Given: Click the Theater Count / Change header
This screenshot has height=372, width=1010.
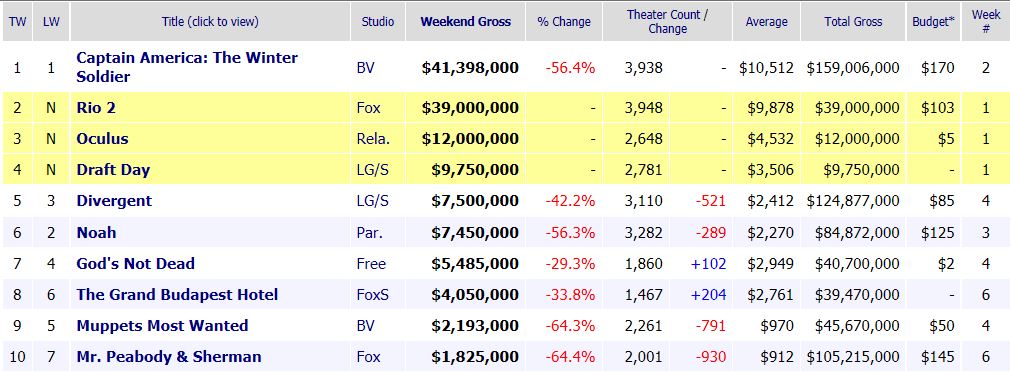Looking at the screenshot, I should point(667,21).
